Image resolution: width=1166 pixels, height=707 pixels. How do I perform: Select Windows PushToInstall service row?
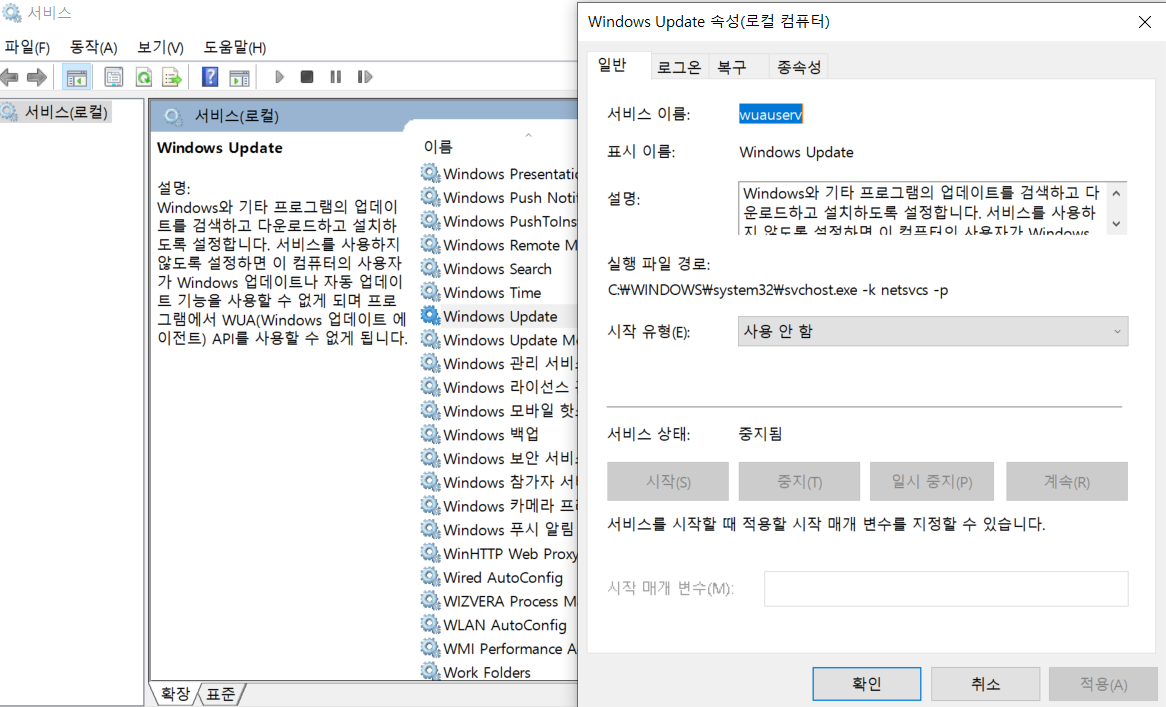498,221
